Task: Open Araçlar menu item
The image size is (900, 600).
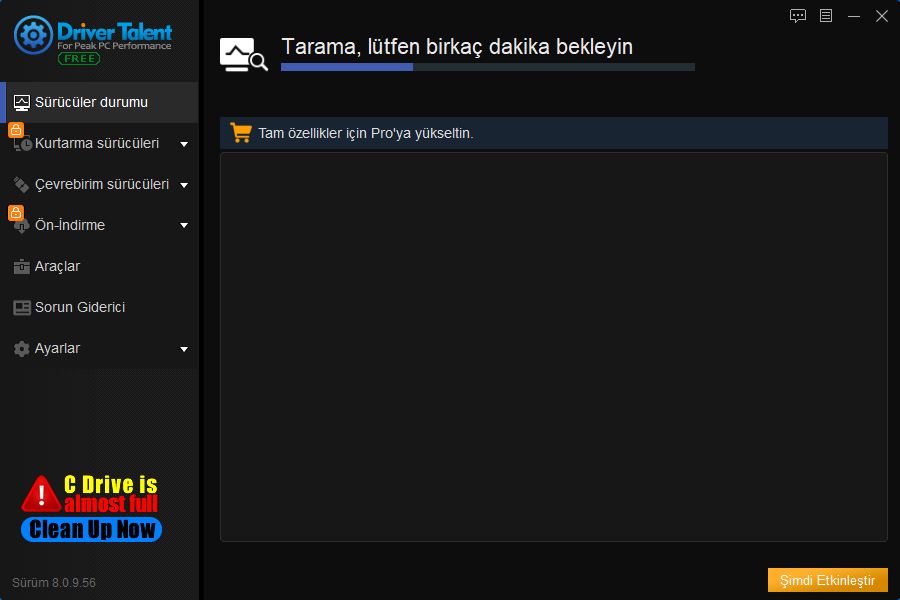Action: coord(99,266)
